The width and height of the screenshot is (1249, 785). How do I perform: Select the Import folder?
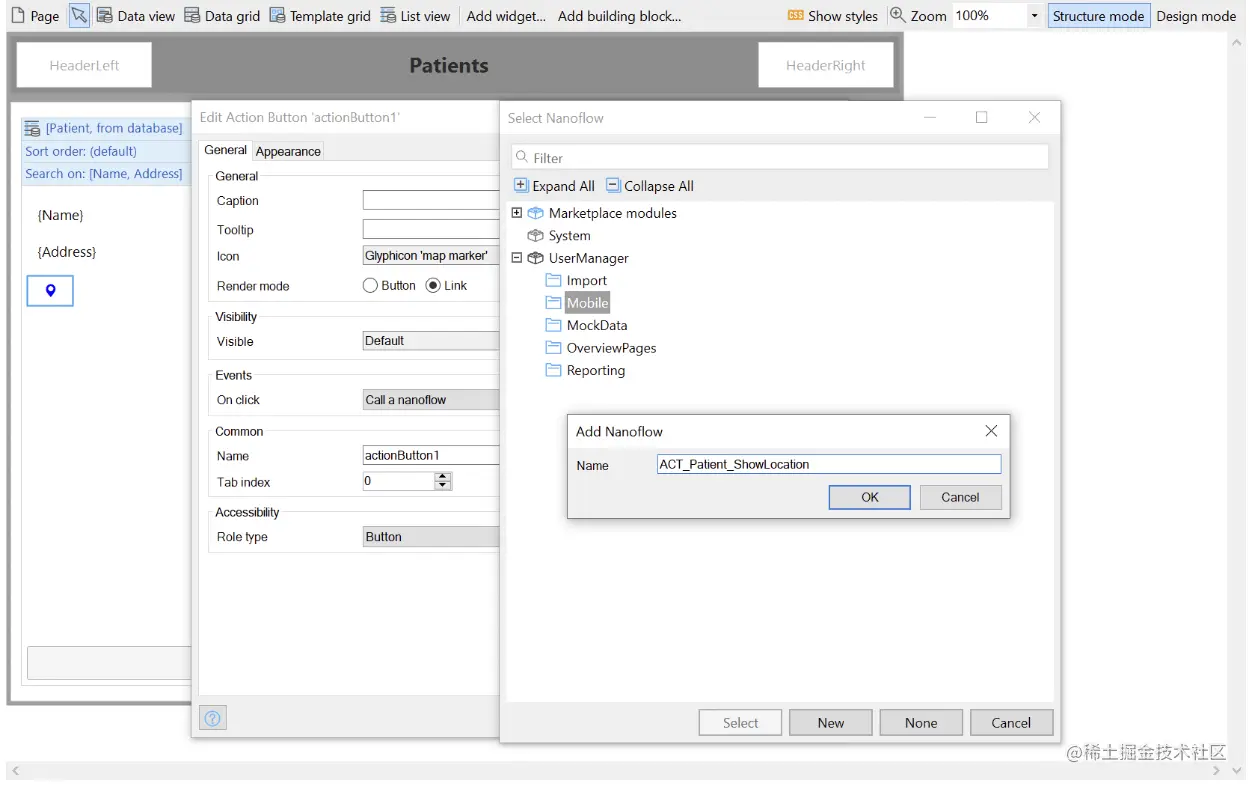(586, 281)
